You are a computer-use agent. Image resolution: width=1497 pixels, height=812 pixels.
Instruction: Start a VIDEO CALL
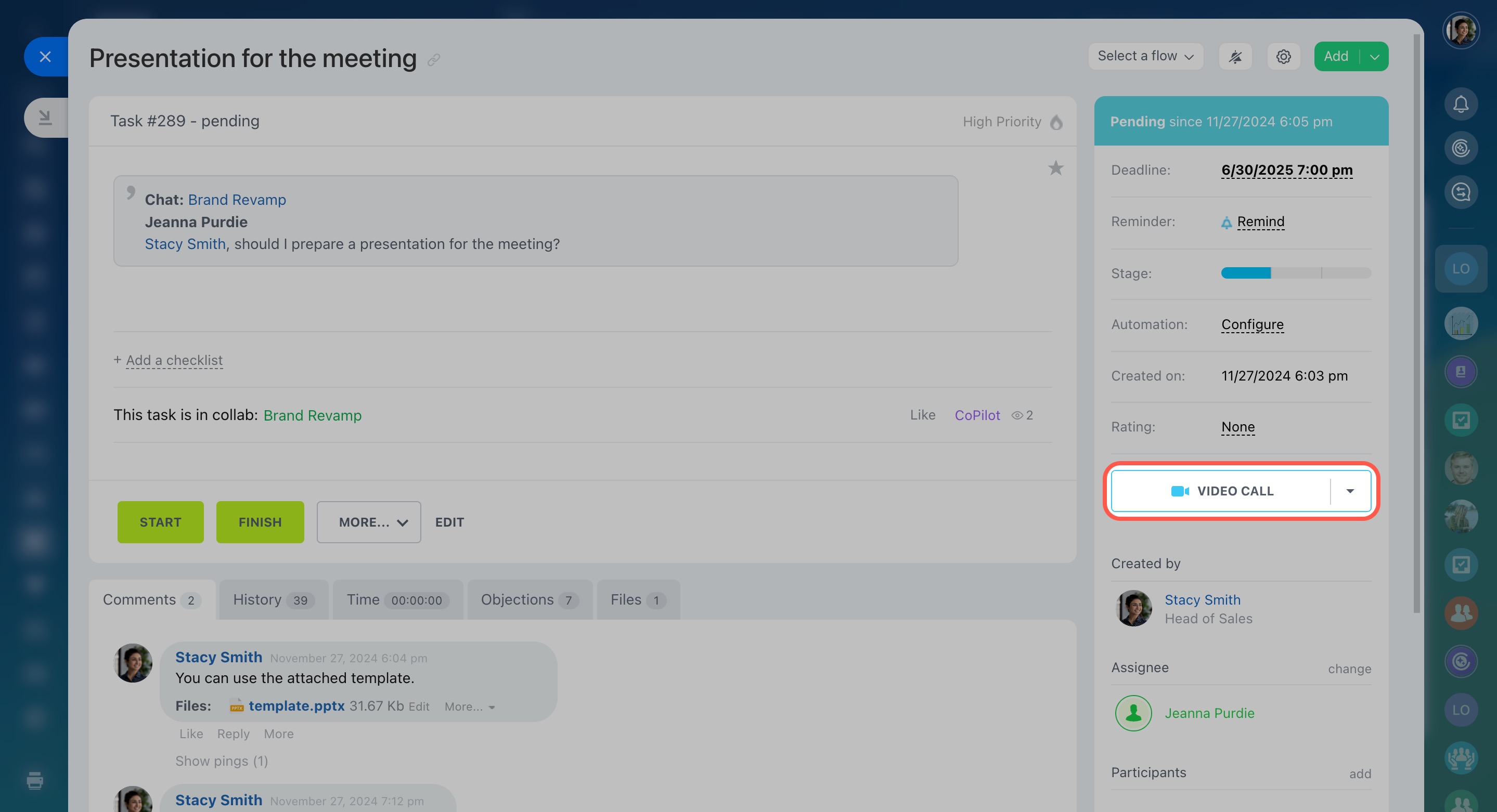(1221, 491)
